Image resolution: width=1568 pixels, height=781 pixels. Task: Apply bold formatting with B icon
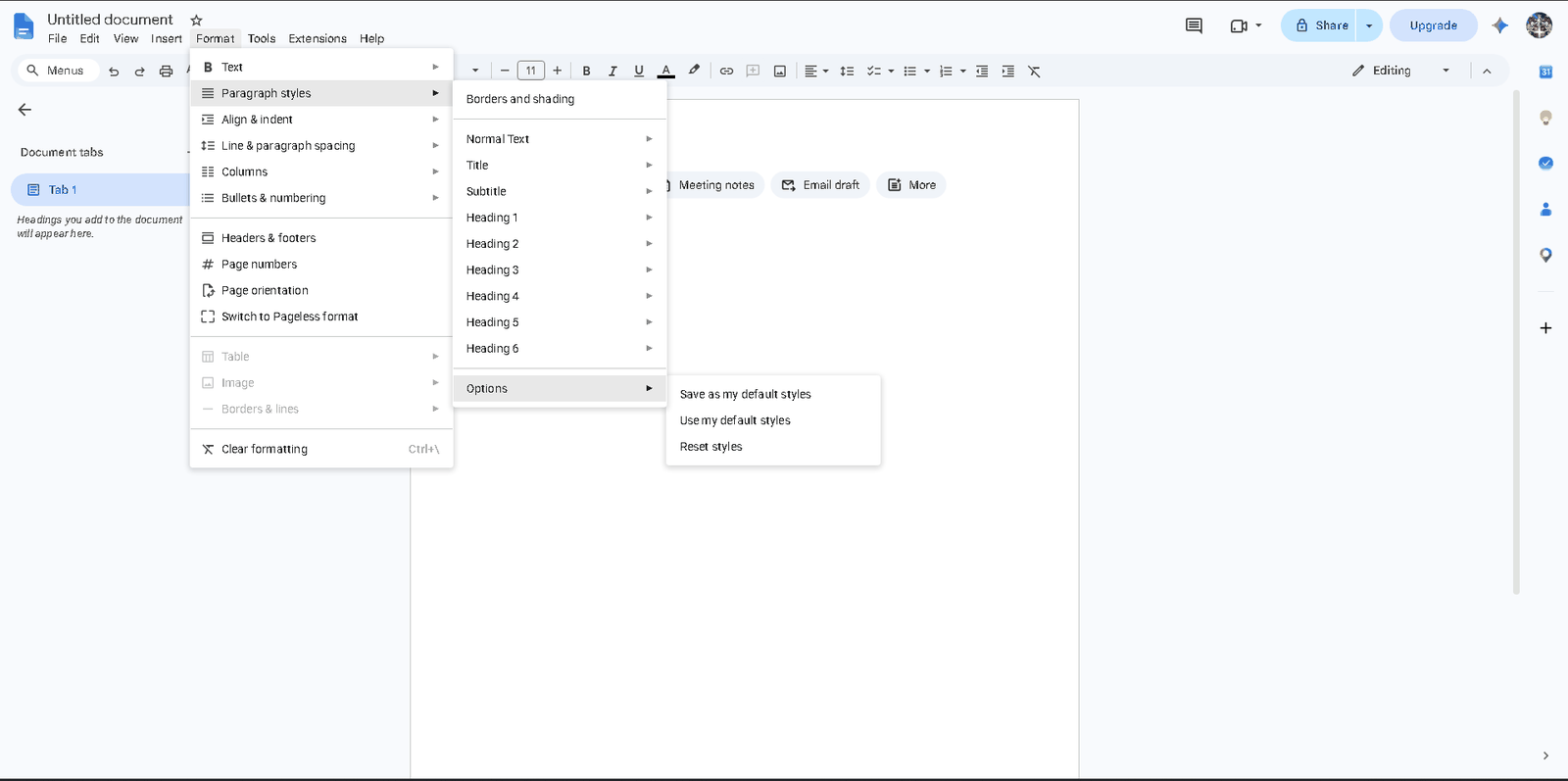pyautogui.click(x=586, y=71)
